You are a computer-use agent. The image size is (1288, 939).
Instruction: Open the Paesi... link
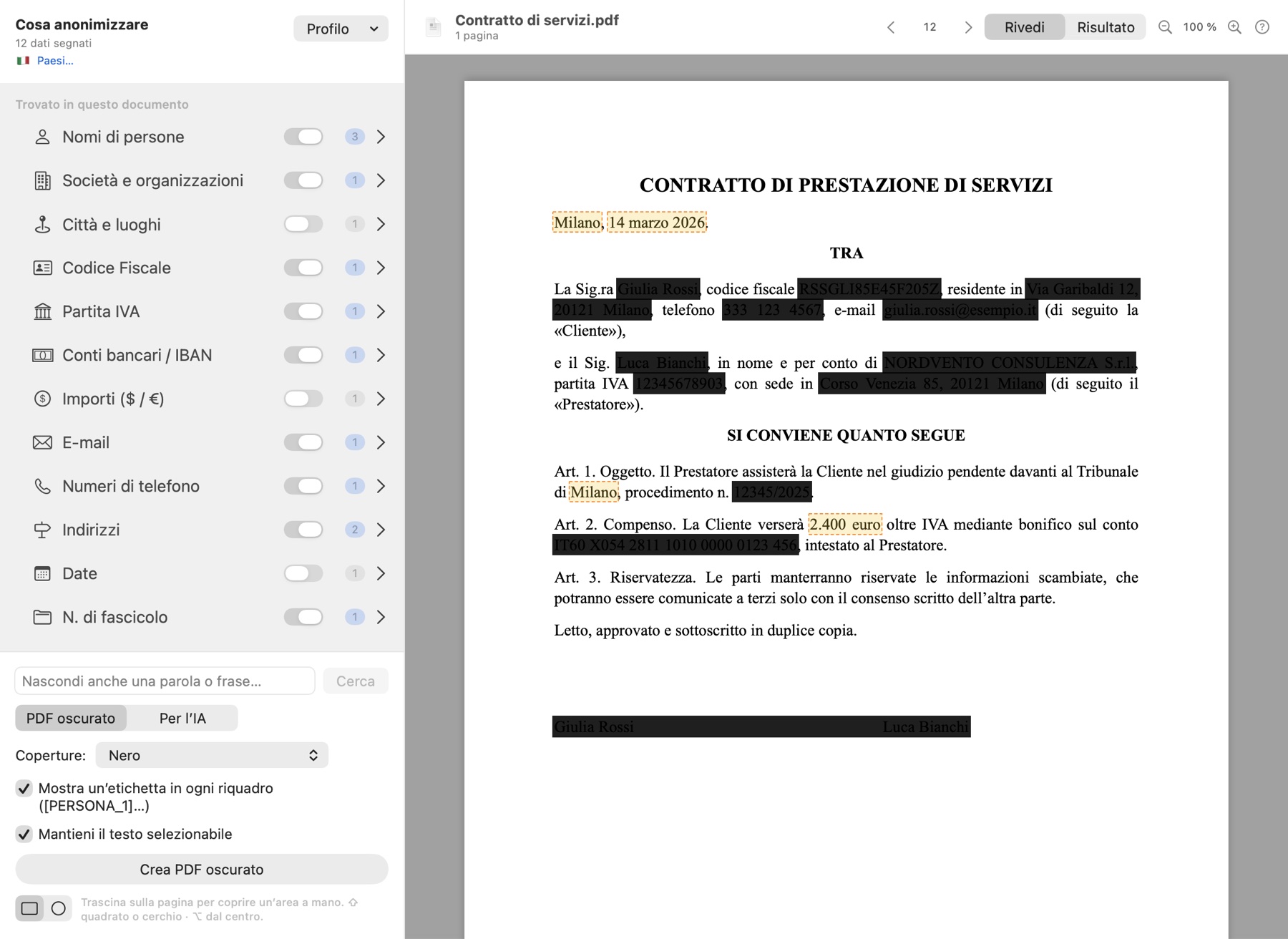pyautogui.click(x=55, y=61)
